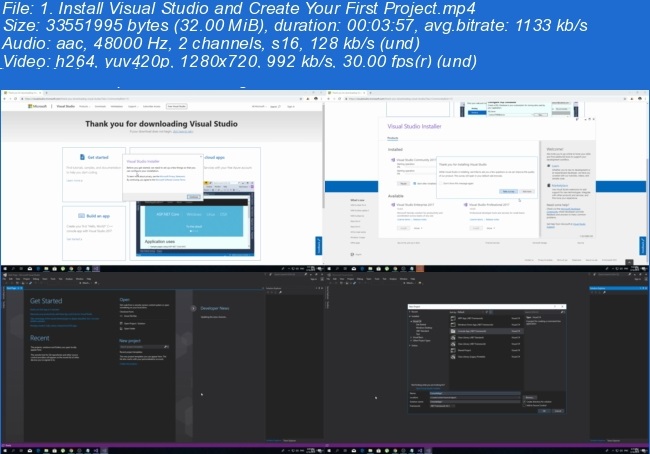Select the ASP.NET Core tab in the carousel screenshot
Viewport: 650px width, 454px height.
pyautogui.click(x=168, y=214)
